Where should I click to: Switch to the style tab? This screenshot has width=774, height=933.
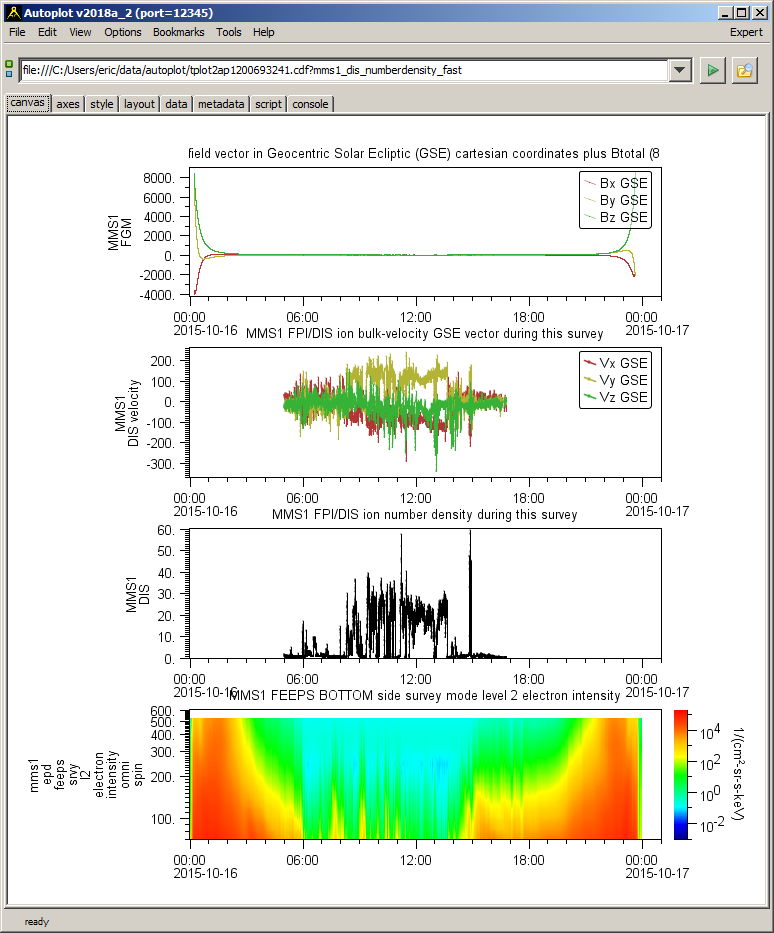(x=102, y=104)
